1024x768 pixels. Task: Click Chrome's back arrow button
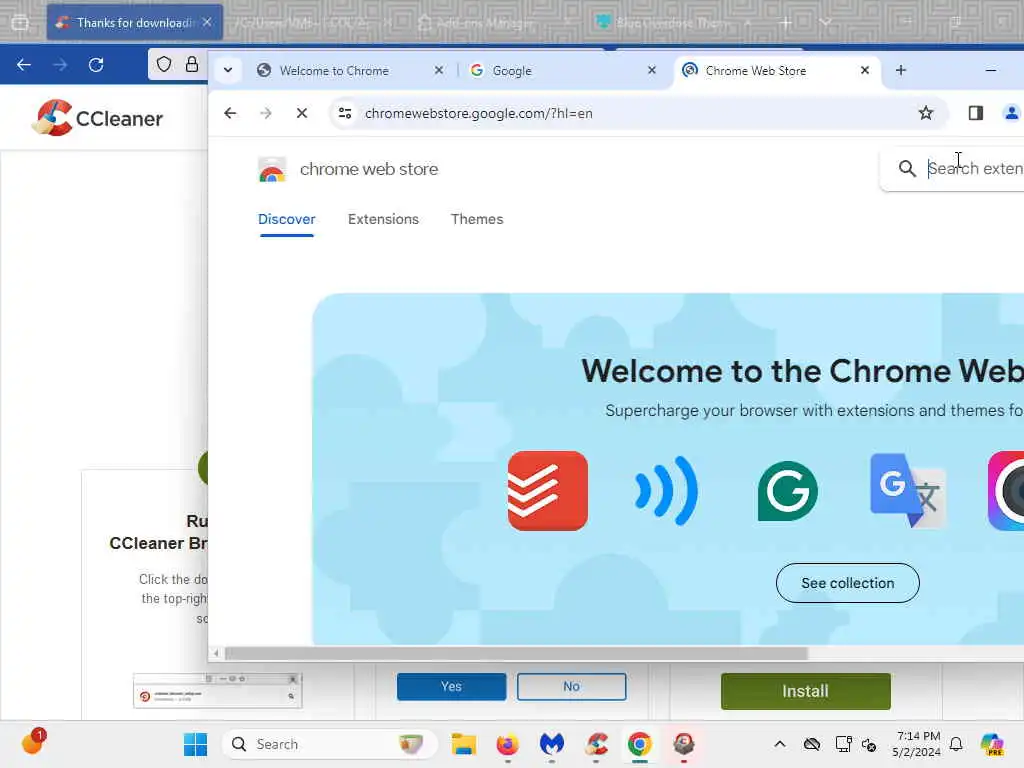click(x=230, y=113)
